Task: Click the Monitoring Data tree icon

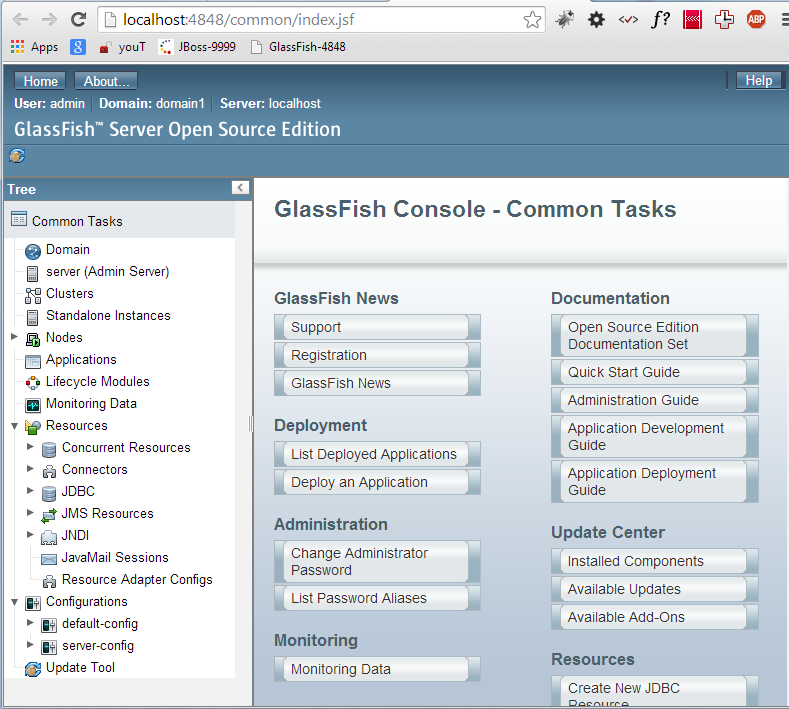Action: pyautogui.click(x=33, y=405)
